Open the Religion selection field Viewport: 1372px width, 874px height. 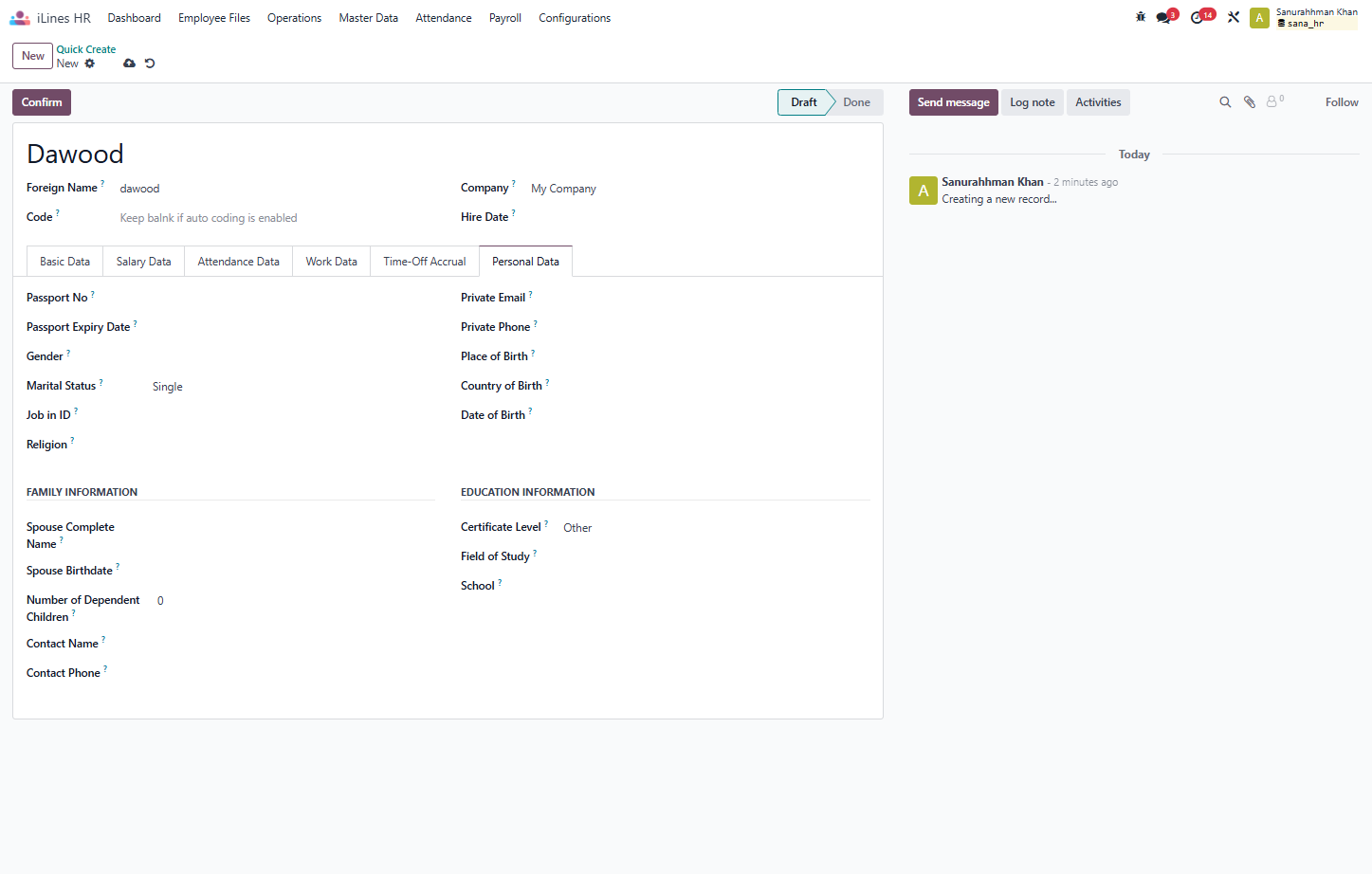click(x=293, y=446)
